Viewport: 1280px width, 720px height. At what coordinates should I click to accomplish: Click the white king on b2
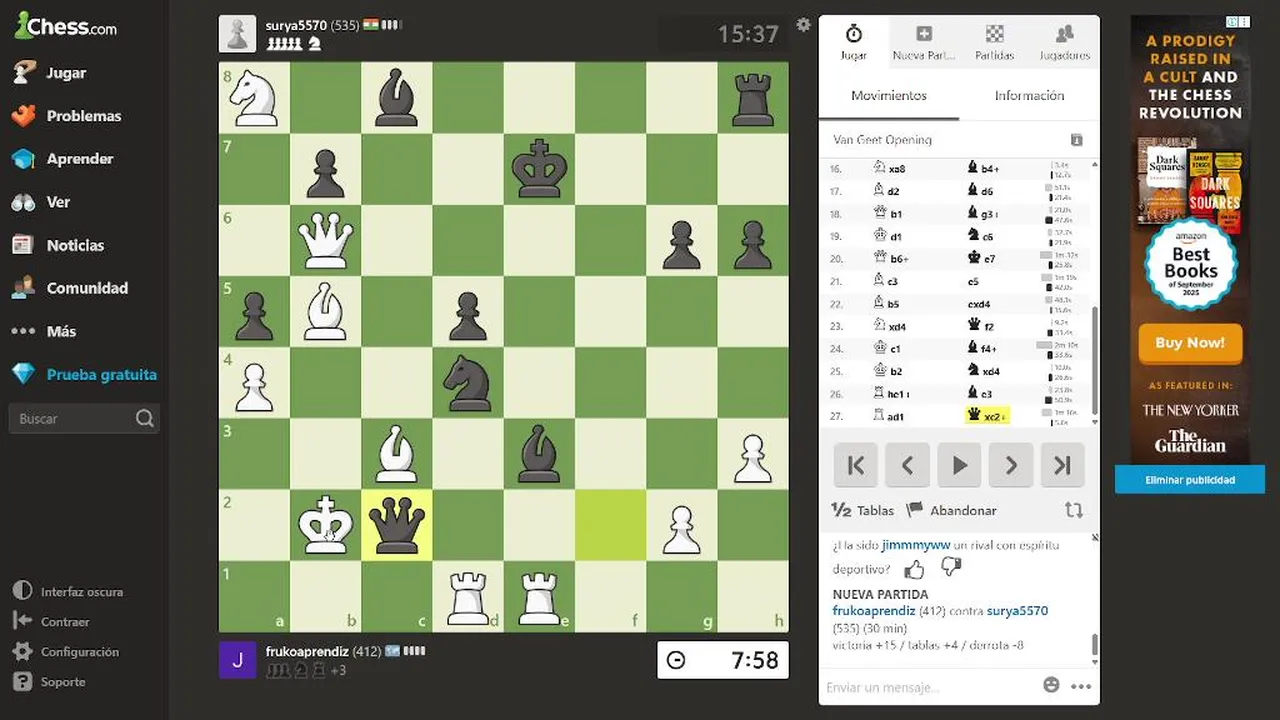[326, 525]
